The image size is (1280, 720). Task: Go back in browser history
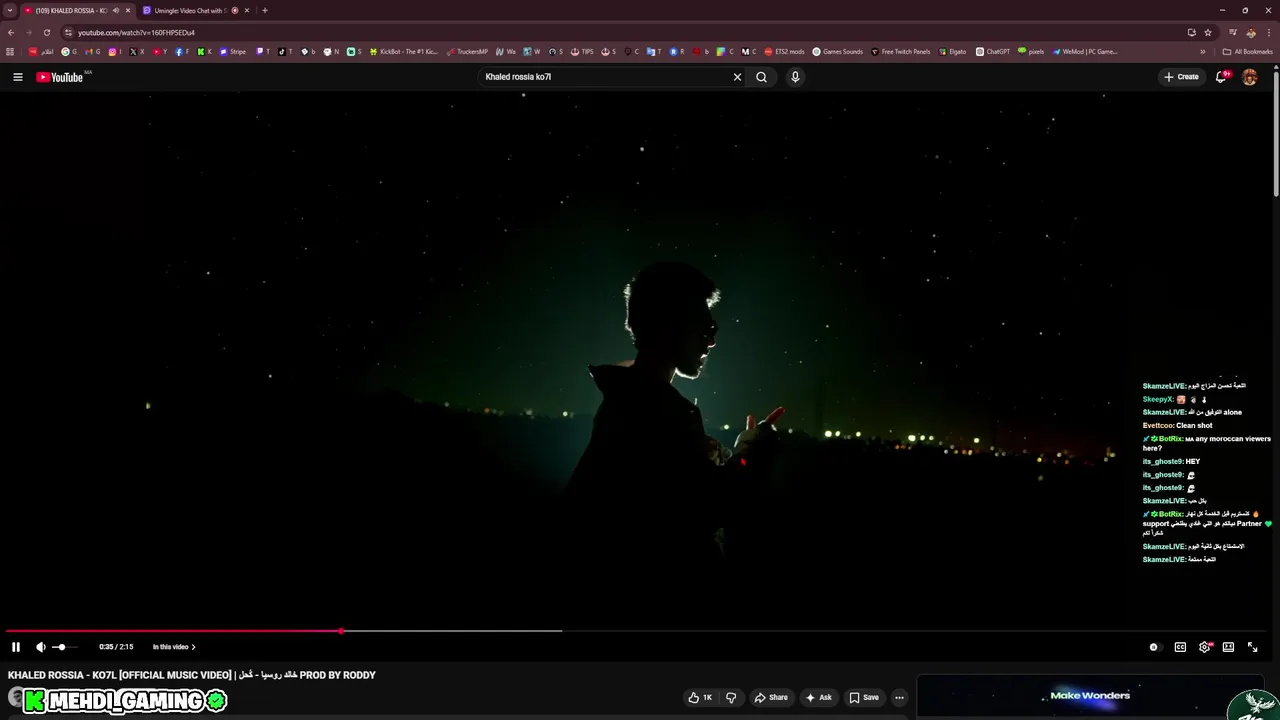12,32
